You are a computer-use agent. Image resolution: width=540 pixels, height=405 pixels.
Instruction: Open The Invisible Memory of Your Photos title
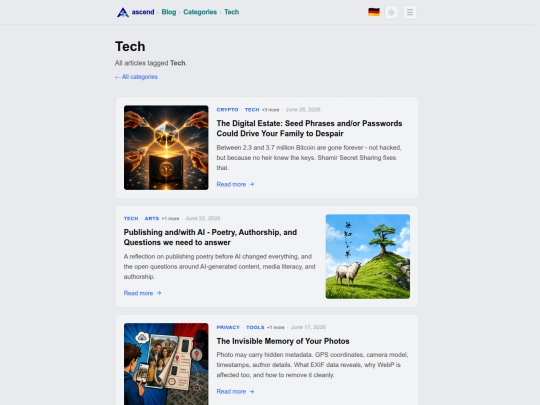pyautogui.click(x=283, y=341)
